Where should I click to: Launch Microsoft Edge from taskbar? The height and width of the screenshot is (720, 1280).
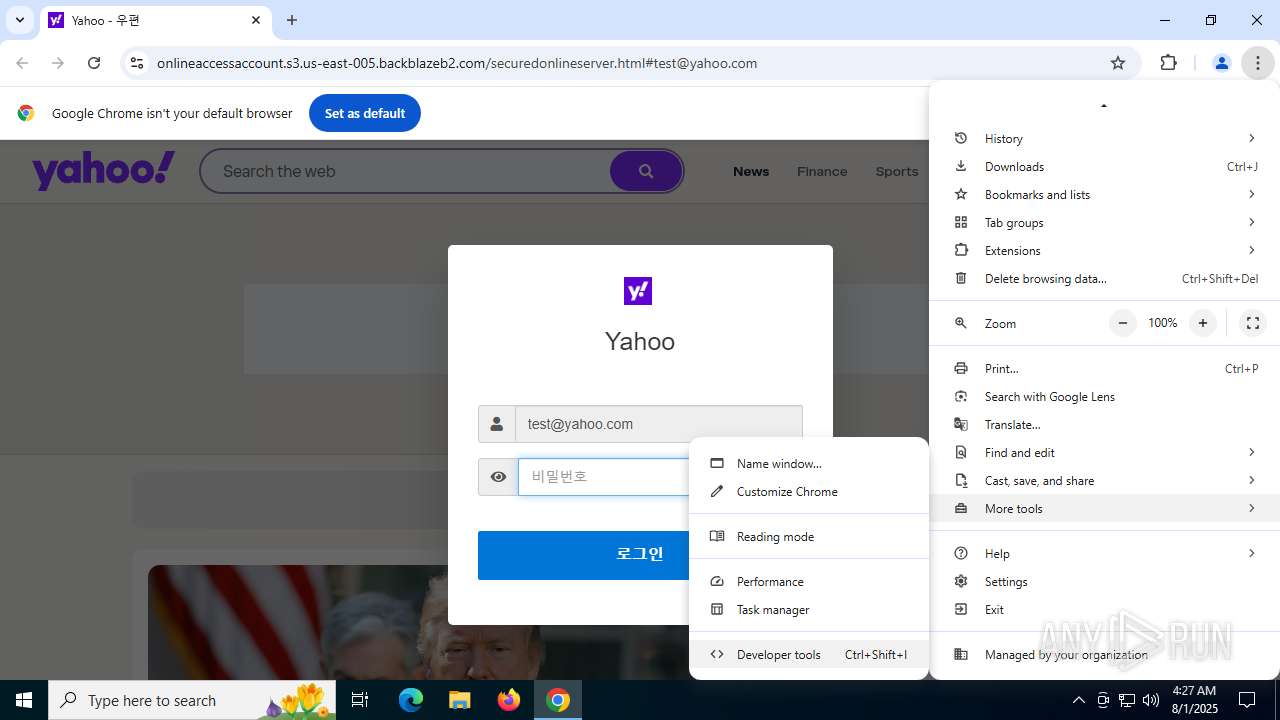point(411,700)
